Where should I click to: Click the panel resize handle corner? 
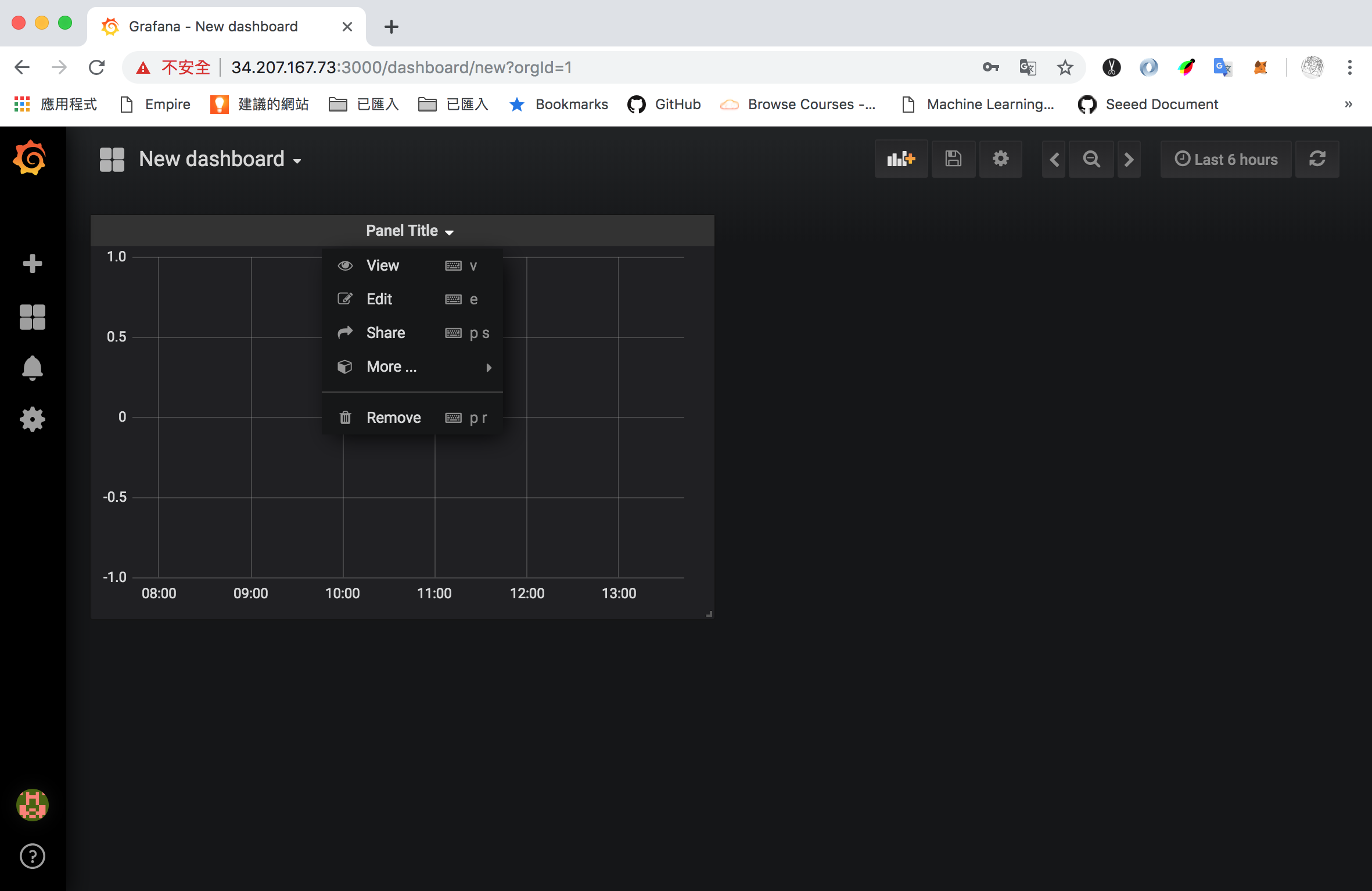709,614
